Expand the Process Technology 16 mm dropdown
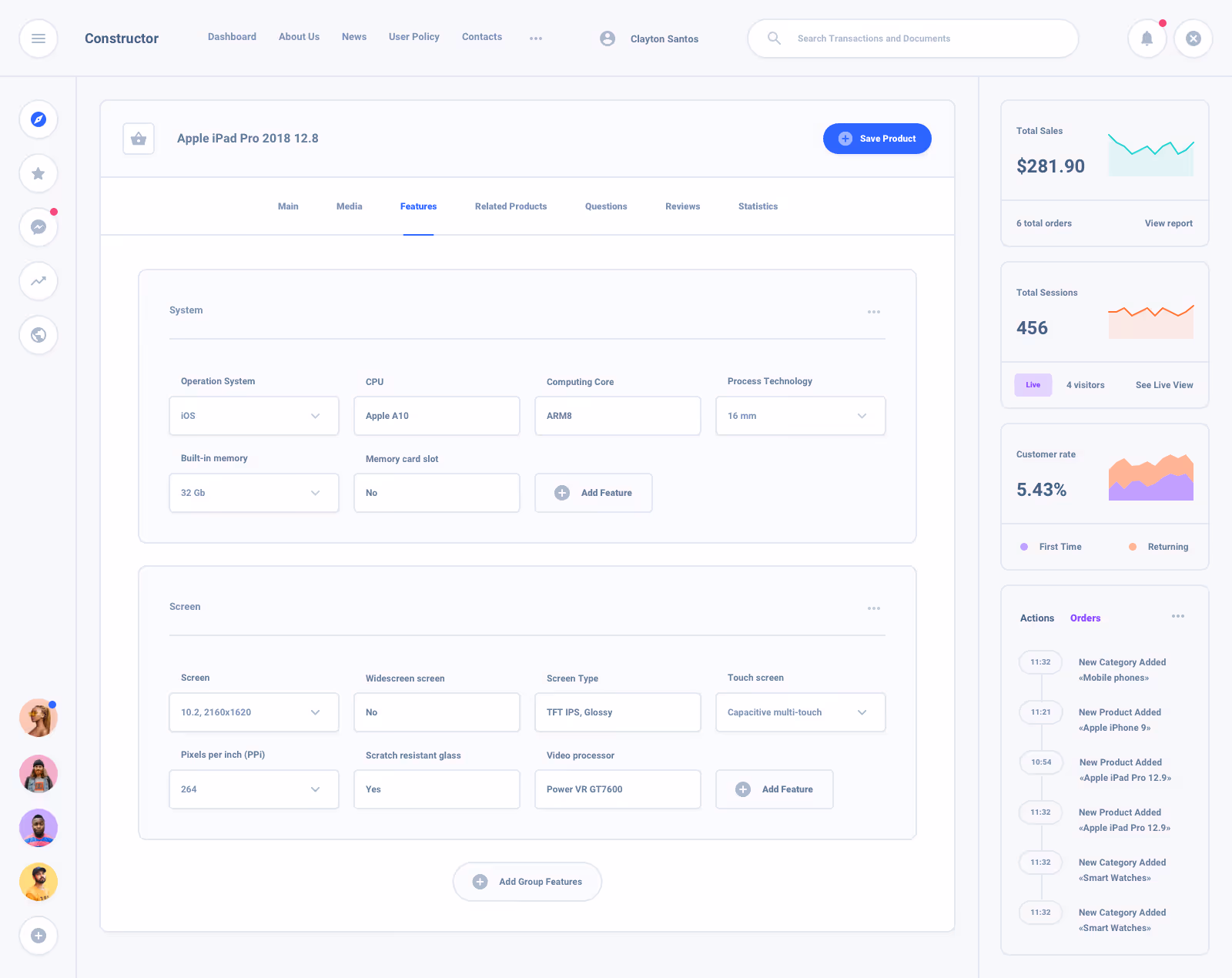This screenshot has width=1232, height=978. point(801,416)
